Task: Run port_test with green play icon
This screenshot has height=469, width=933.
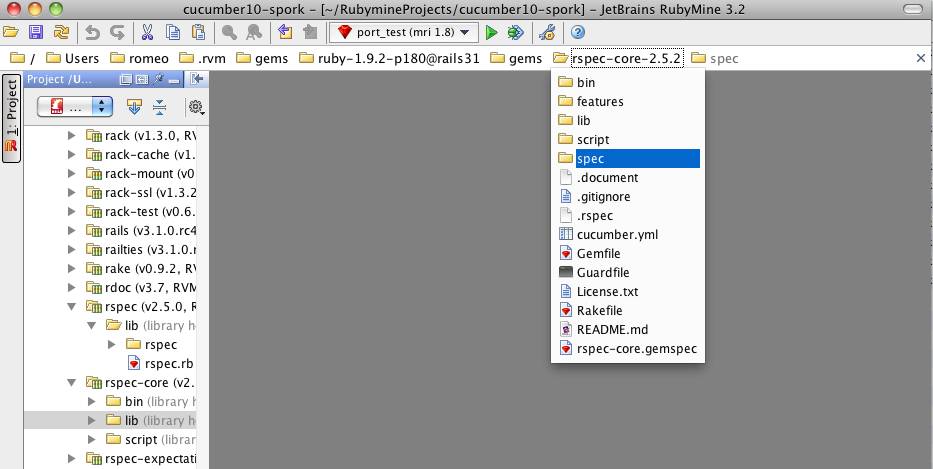Action: [x=491, y=32]
